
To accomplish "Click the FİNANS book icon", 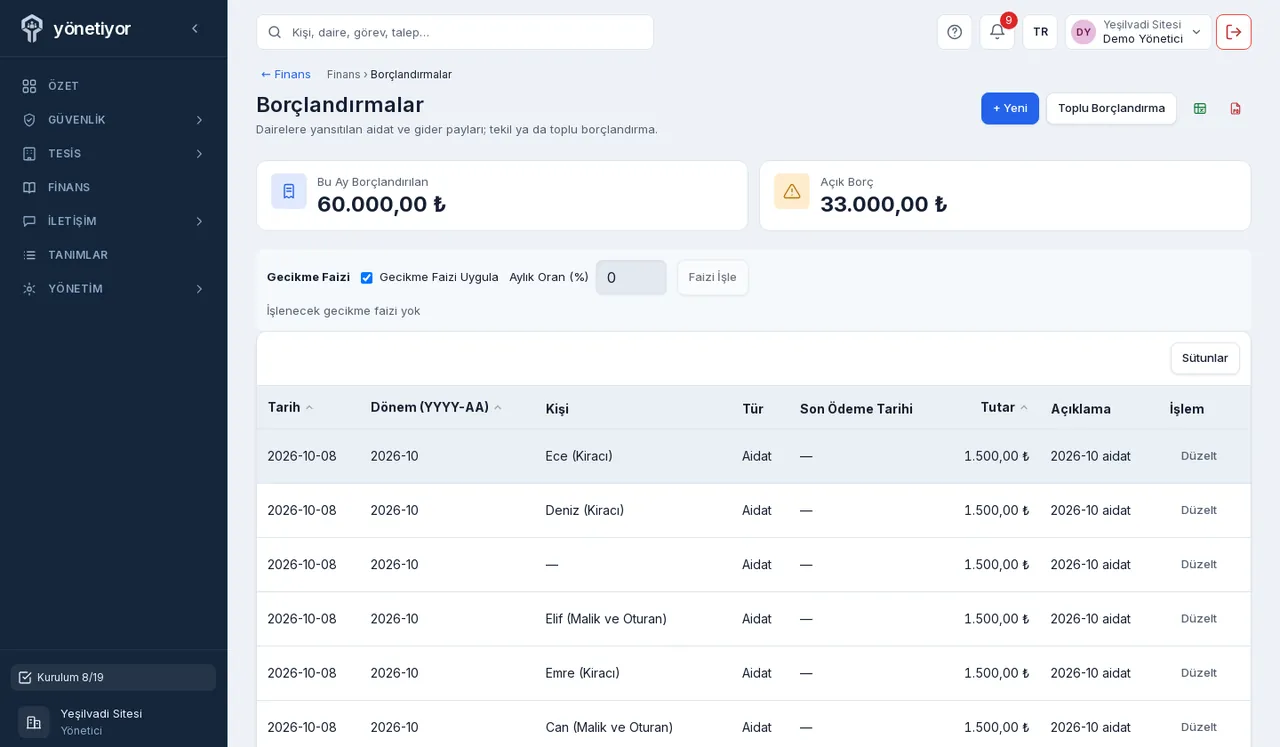I will (29, 187).
